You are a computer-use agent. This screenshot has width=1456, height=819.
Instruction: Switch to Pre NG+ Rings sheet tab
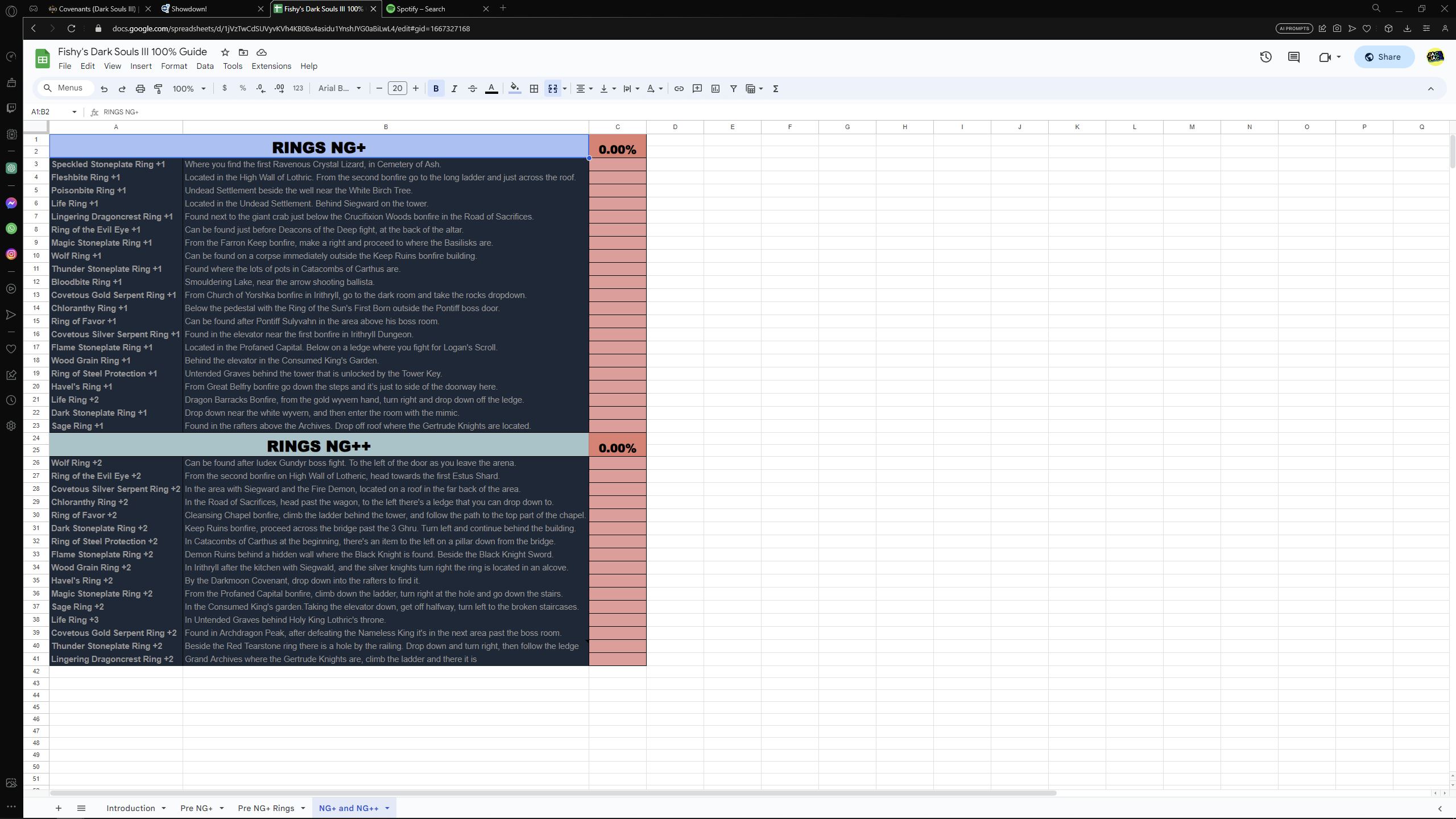pyautogui.click(x=266, y=808)
